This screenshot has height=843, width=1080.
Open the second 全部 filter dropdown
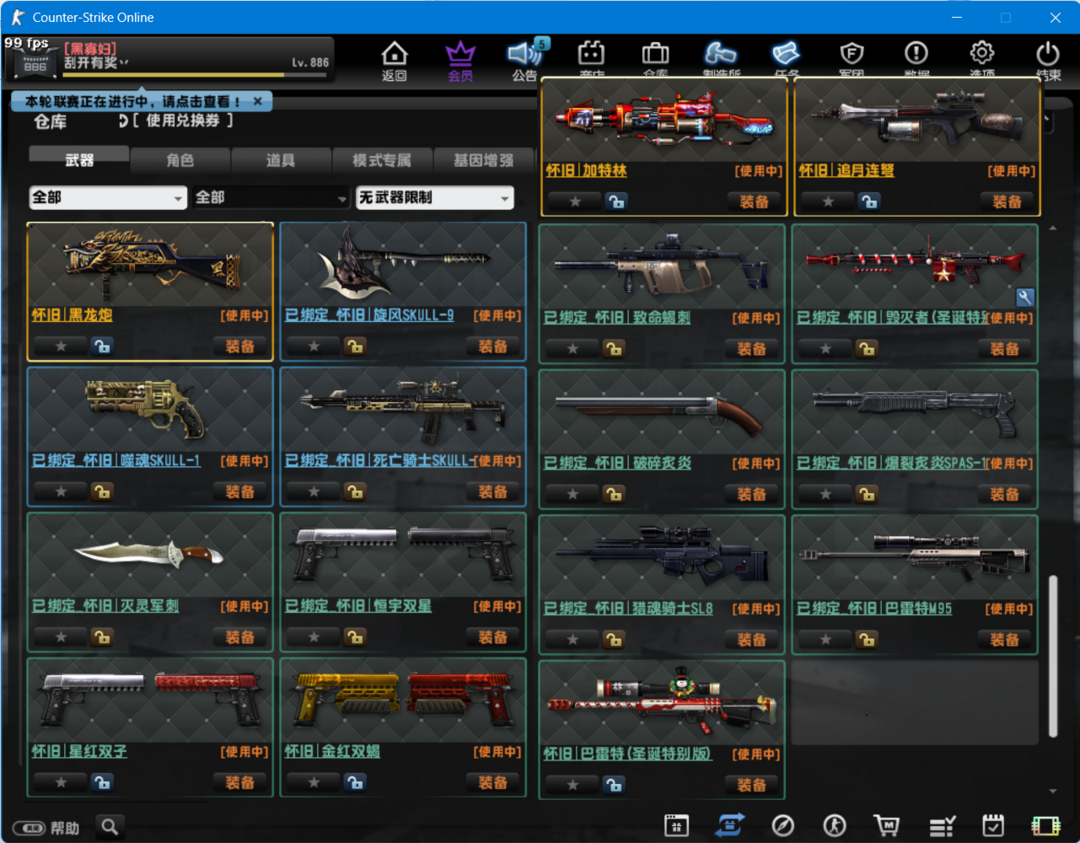click(271, 198)
